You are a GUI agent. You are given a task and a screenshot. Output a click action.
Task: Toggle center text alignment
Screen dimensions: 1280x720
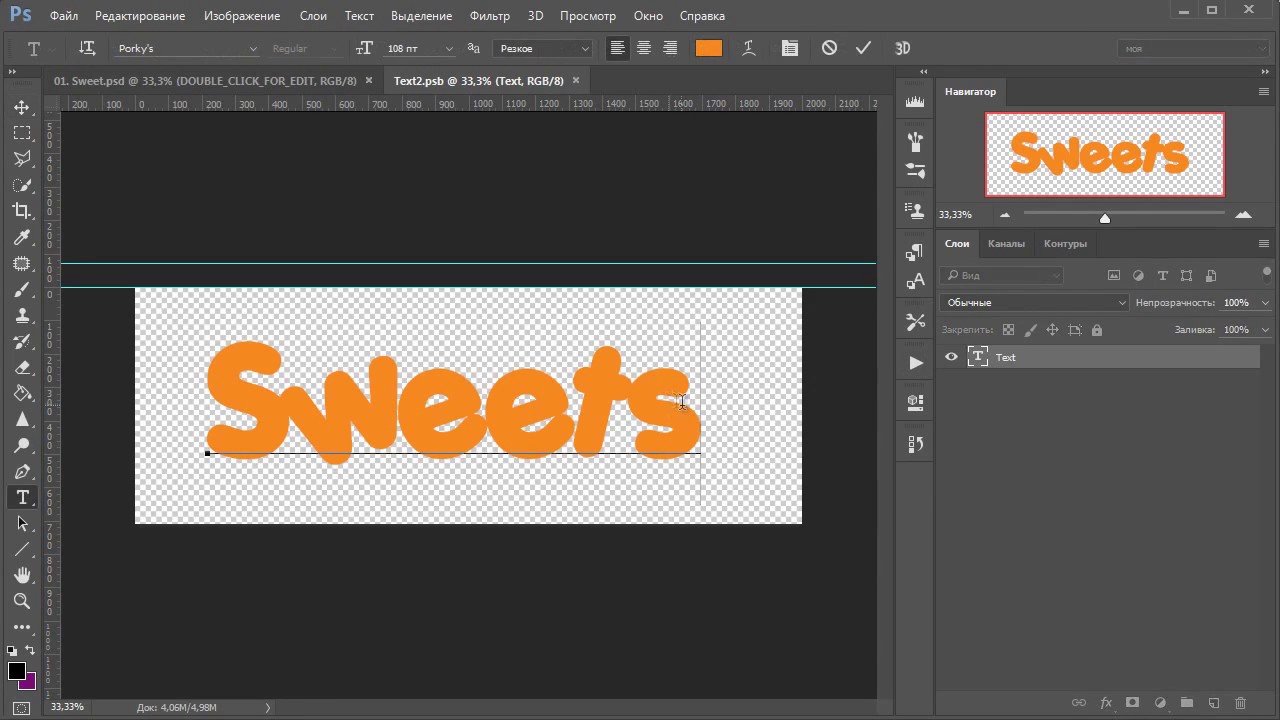click(x=644, y=48)
